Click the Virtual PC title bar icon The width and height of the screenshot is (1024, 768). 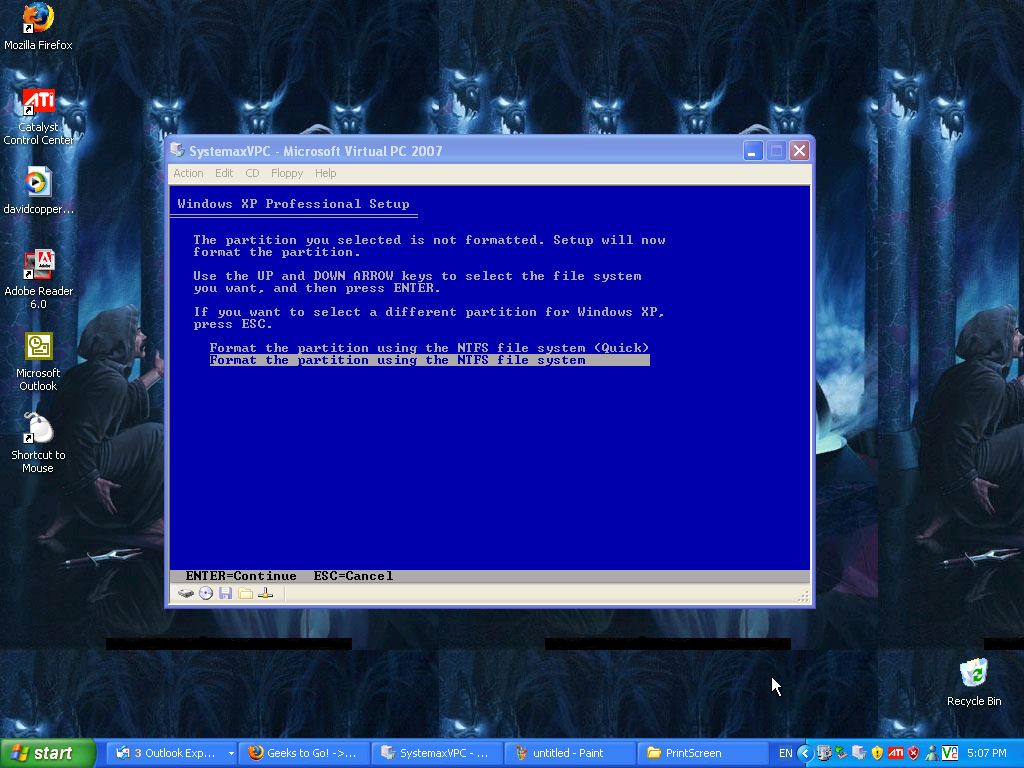pyautogui.click(x=177, y=151)
